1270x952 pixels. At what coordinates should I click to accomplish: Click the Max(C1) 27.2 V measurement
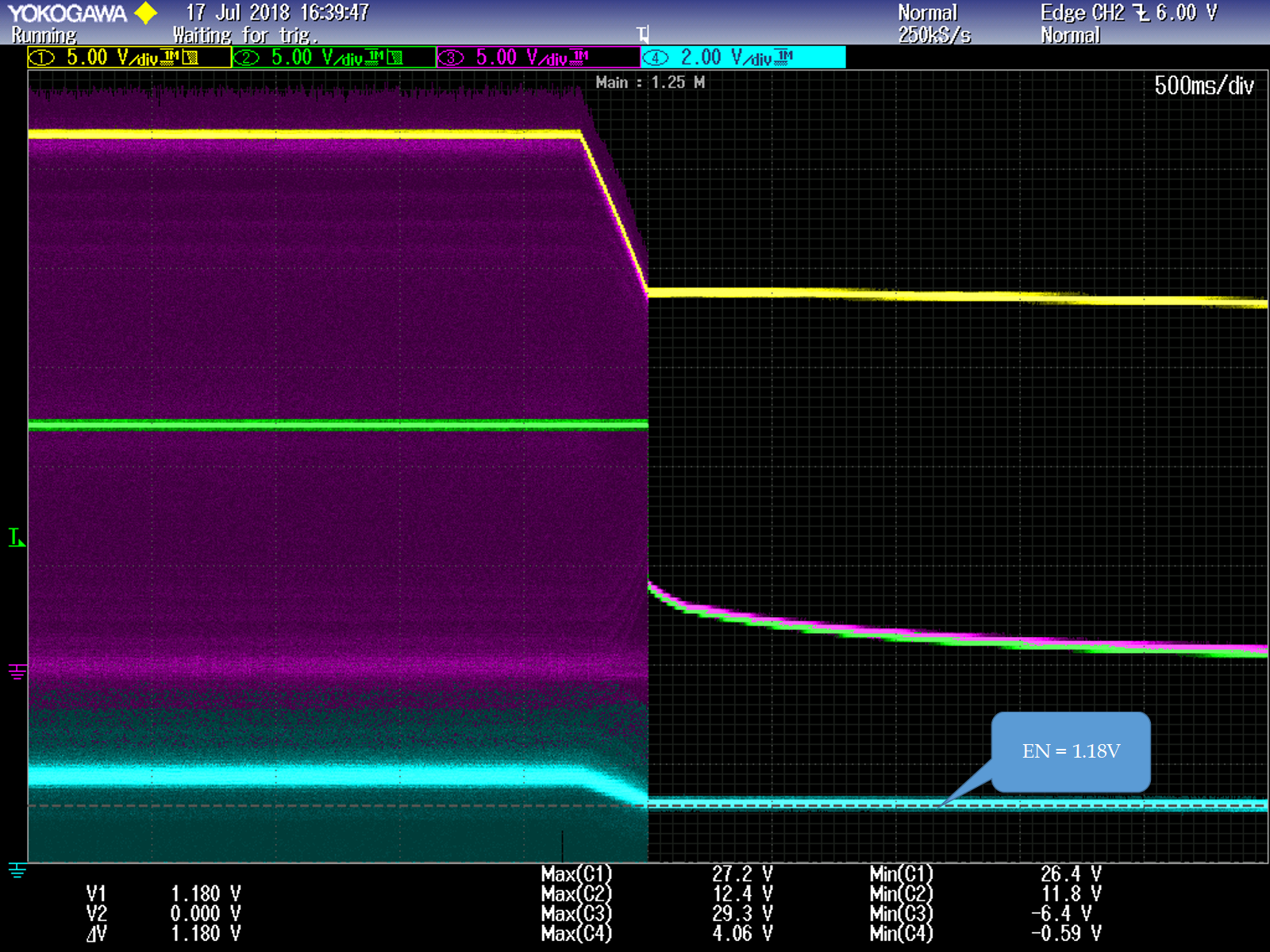(x=657, y=874)
